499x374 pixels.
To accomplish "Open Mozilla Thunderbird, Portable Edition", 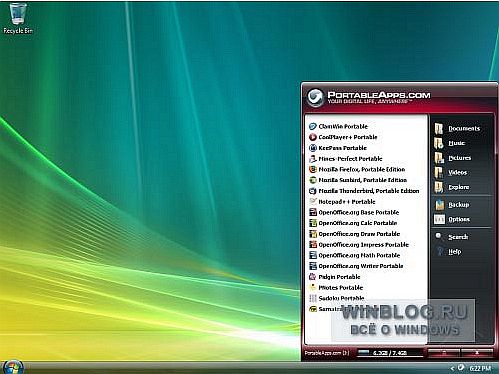I will (x=364, y=191).
